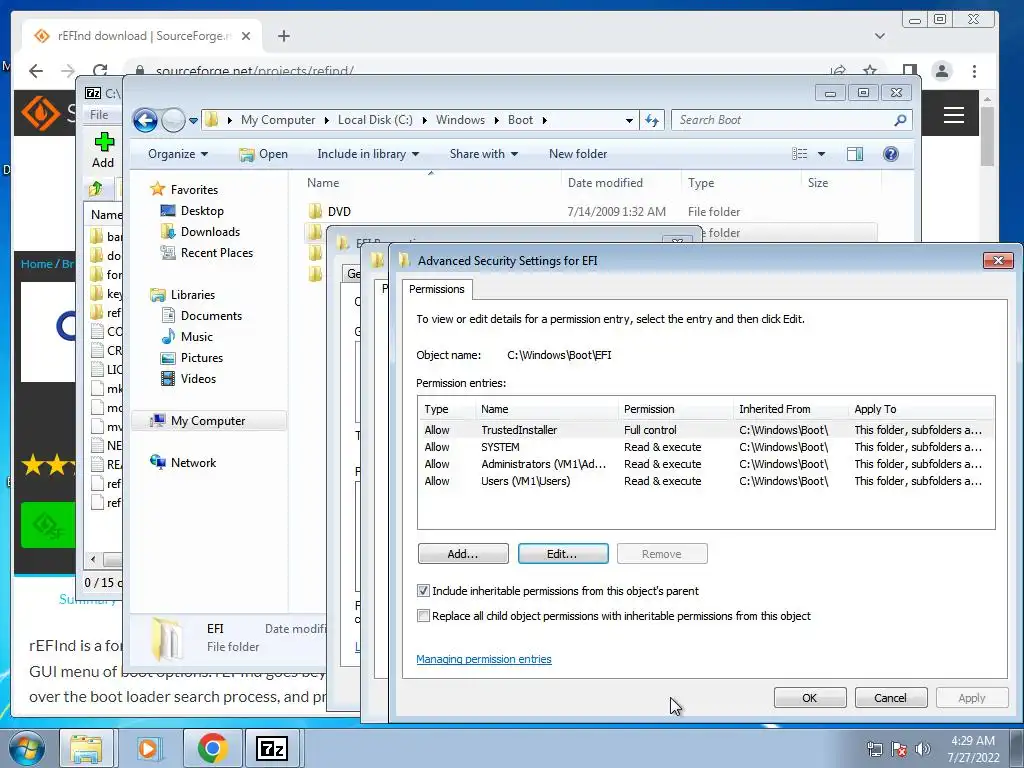
Task: Click 7-Zip Add green plus icon
Action: [103, 142]
